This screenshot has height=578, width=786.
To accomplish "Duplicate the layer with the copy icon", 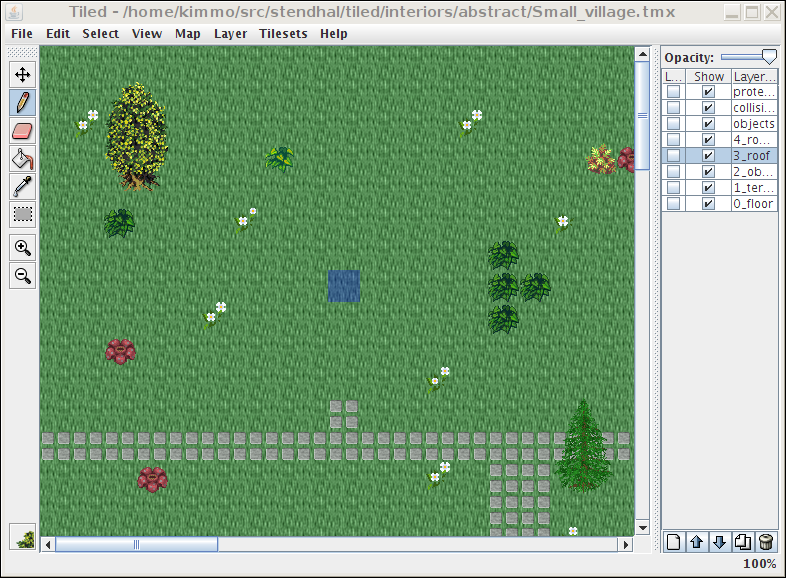I will pos(743,542).
